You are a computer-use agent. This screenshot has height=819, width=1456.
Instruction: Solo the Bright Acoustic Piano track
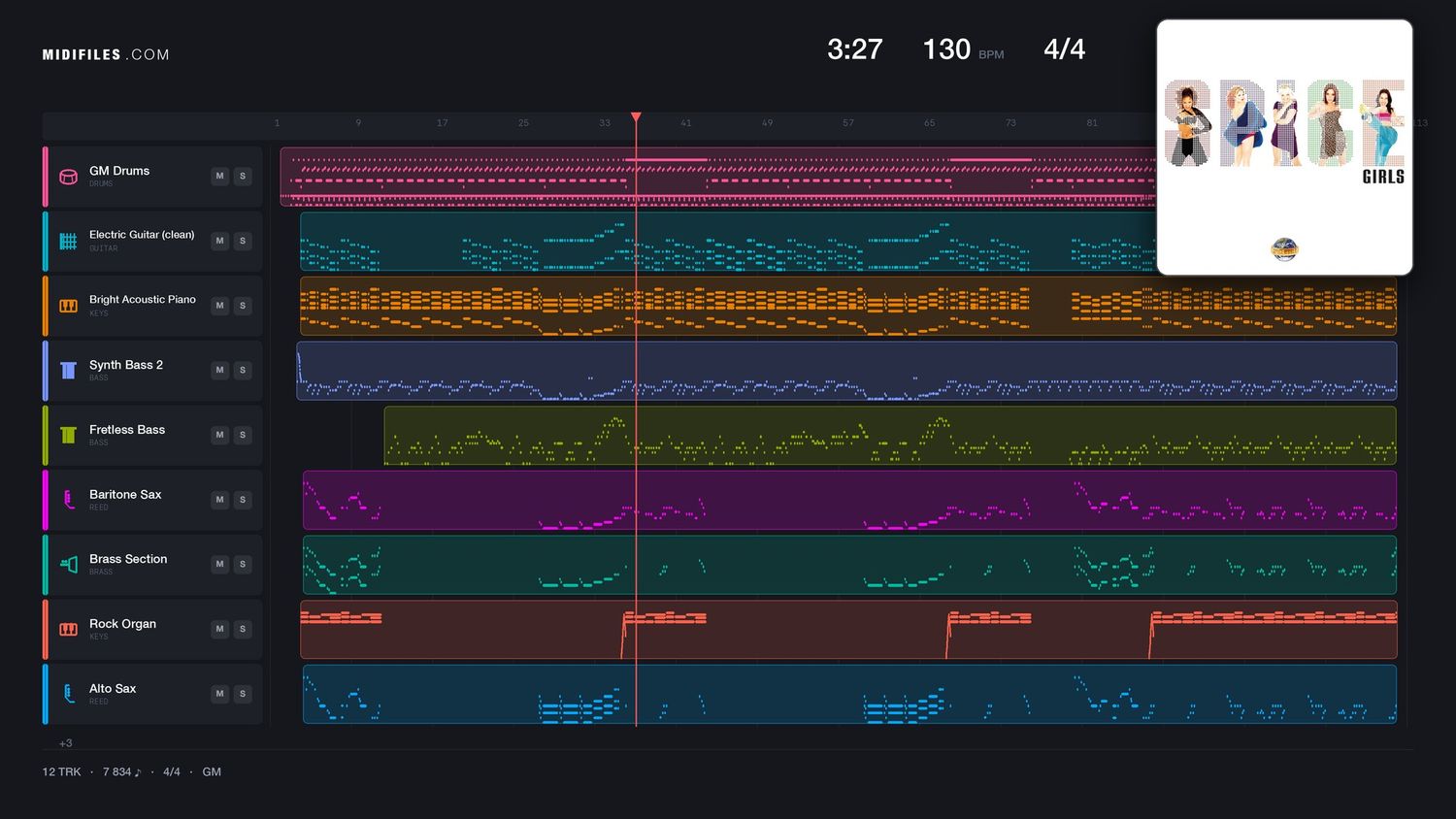(243, 306)
